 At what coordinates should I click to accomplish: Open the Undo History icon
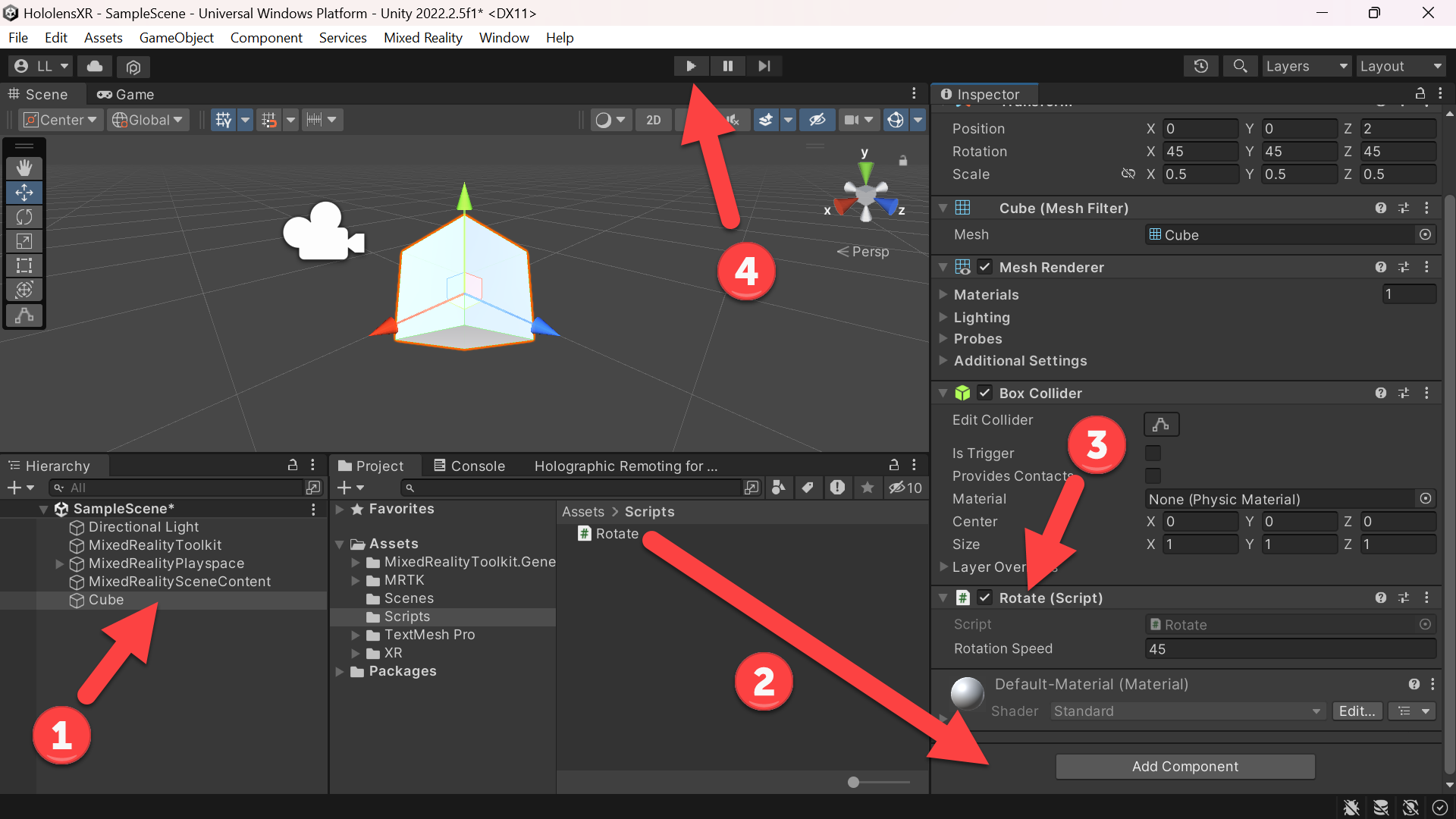(1201, 66)
